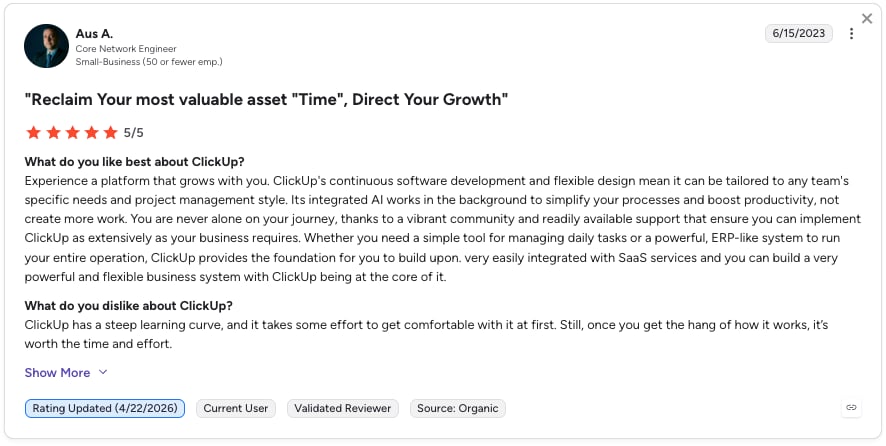Click the 5/5 rating score text
The height and width of the screenshot is (446, 886).
(x=134, y=133)
